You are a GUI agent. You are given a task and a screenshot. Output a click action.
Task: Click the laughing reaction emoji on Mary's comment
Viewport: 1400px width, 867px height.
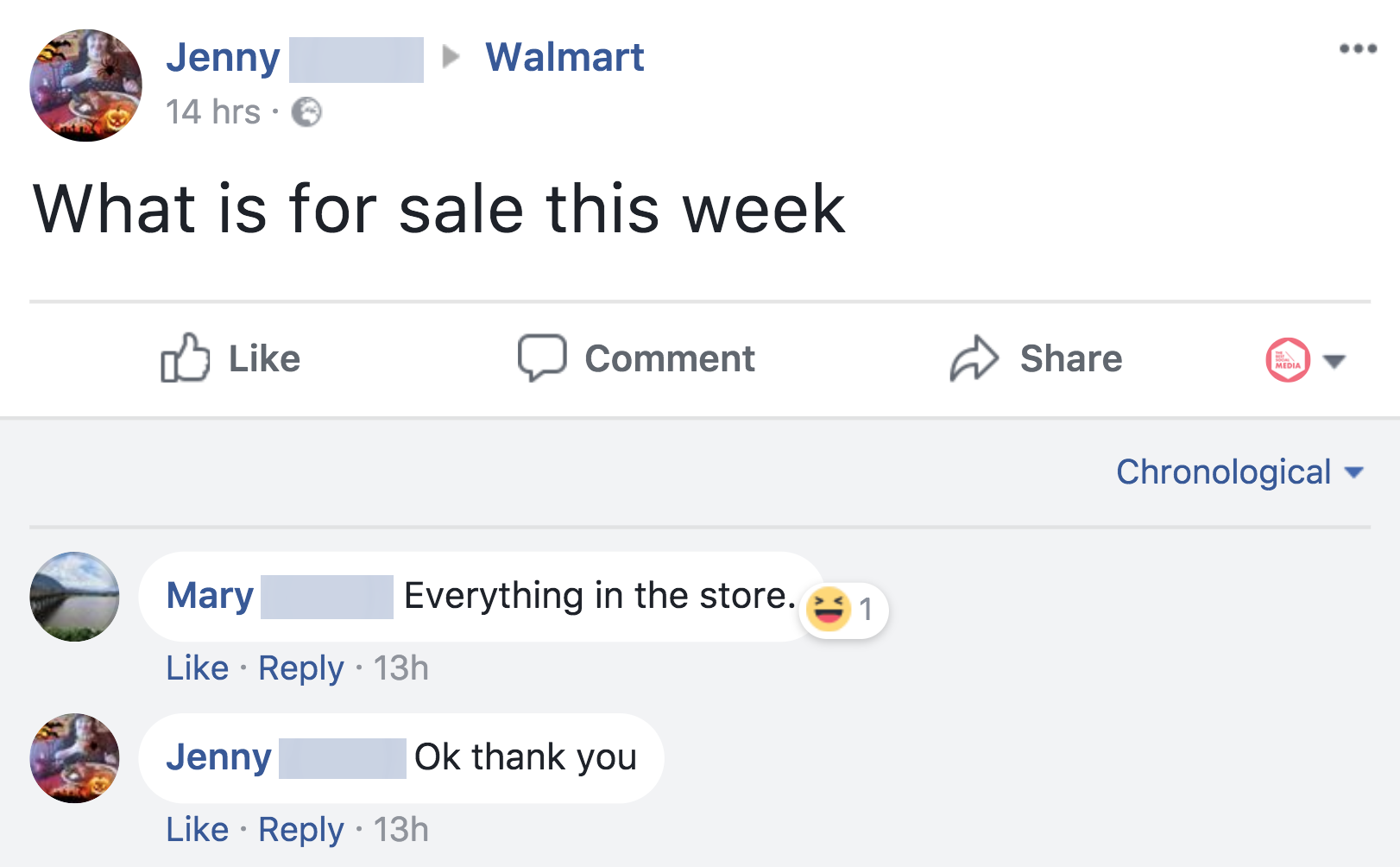[829, 609]
